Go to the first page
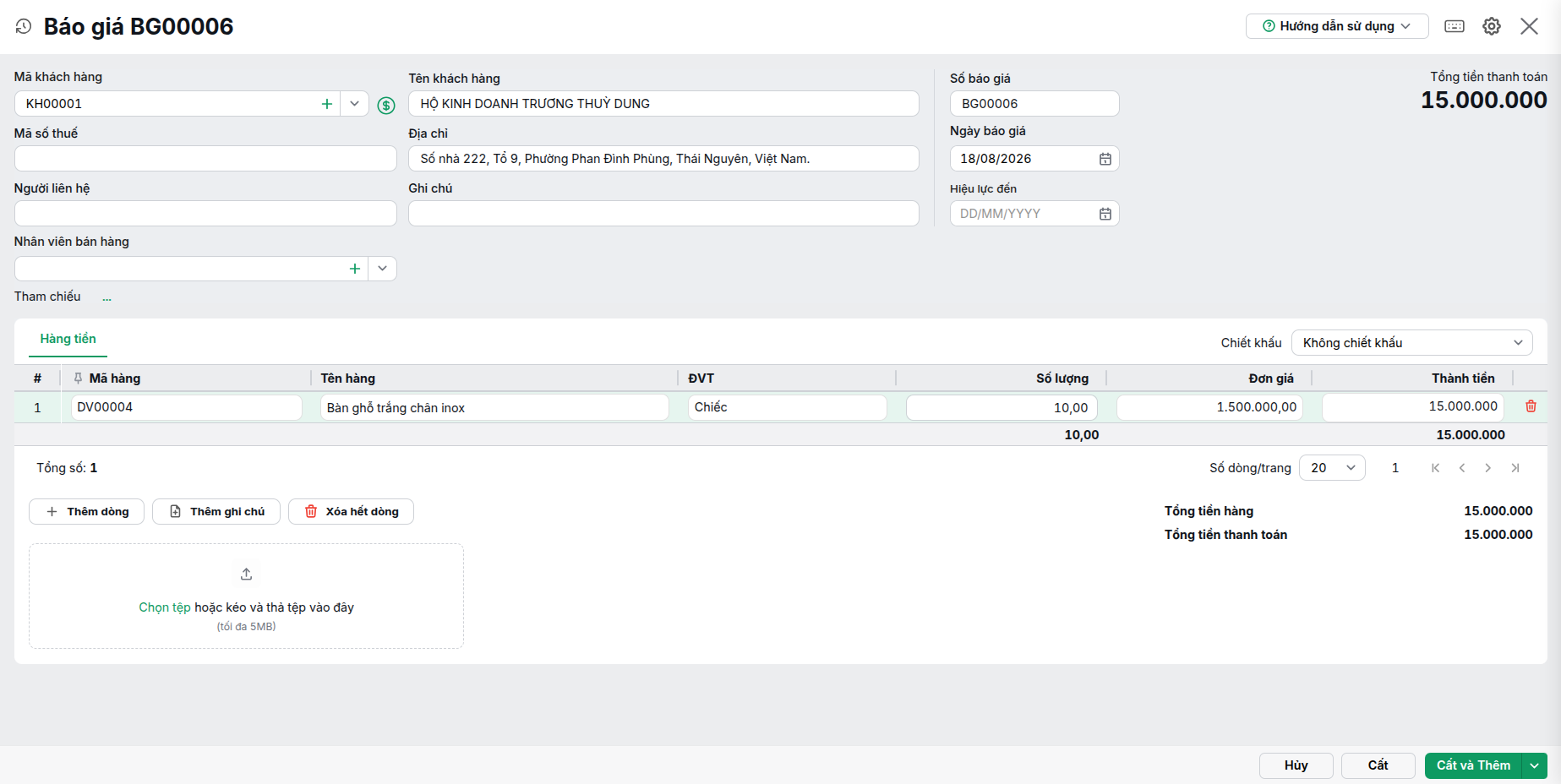 [1435, 468]
